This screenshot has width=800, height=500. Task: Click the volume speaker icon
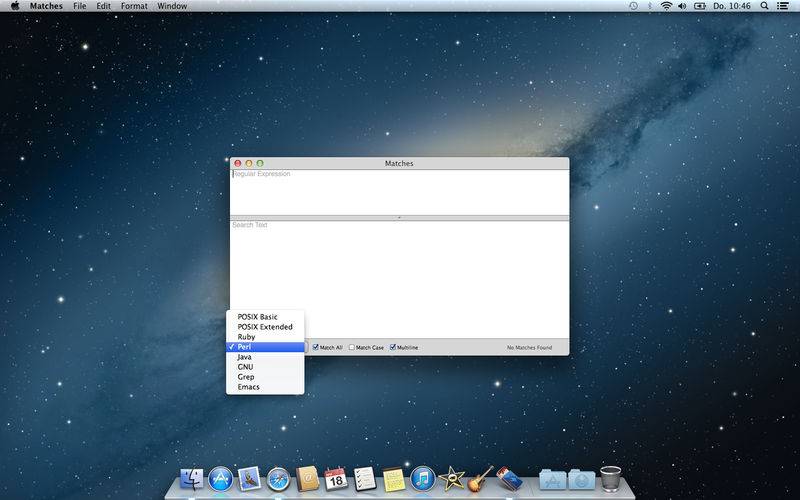click(x=682, y=6)
